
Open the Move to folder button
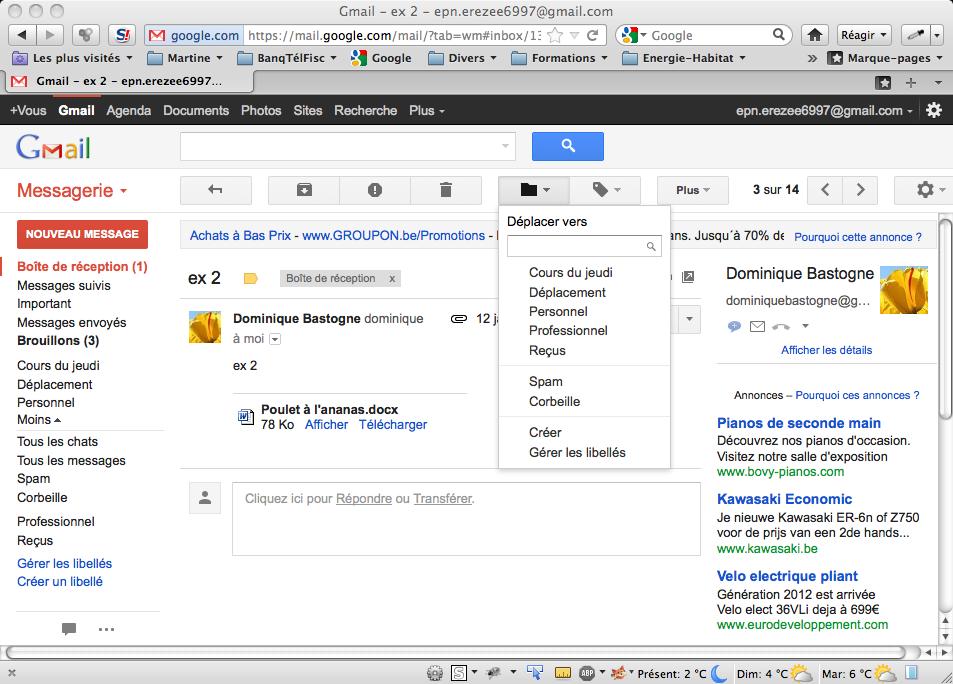(x=534, y=190)
